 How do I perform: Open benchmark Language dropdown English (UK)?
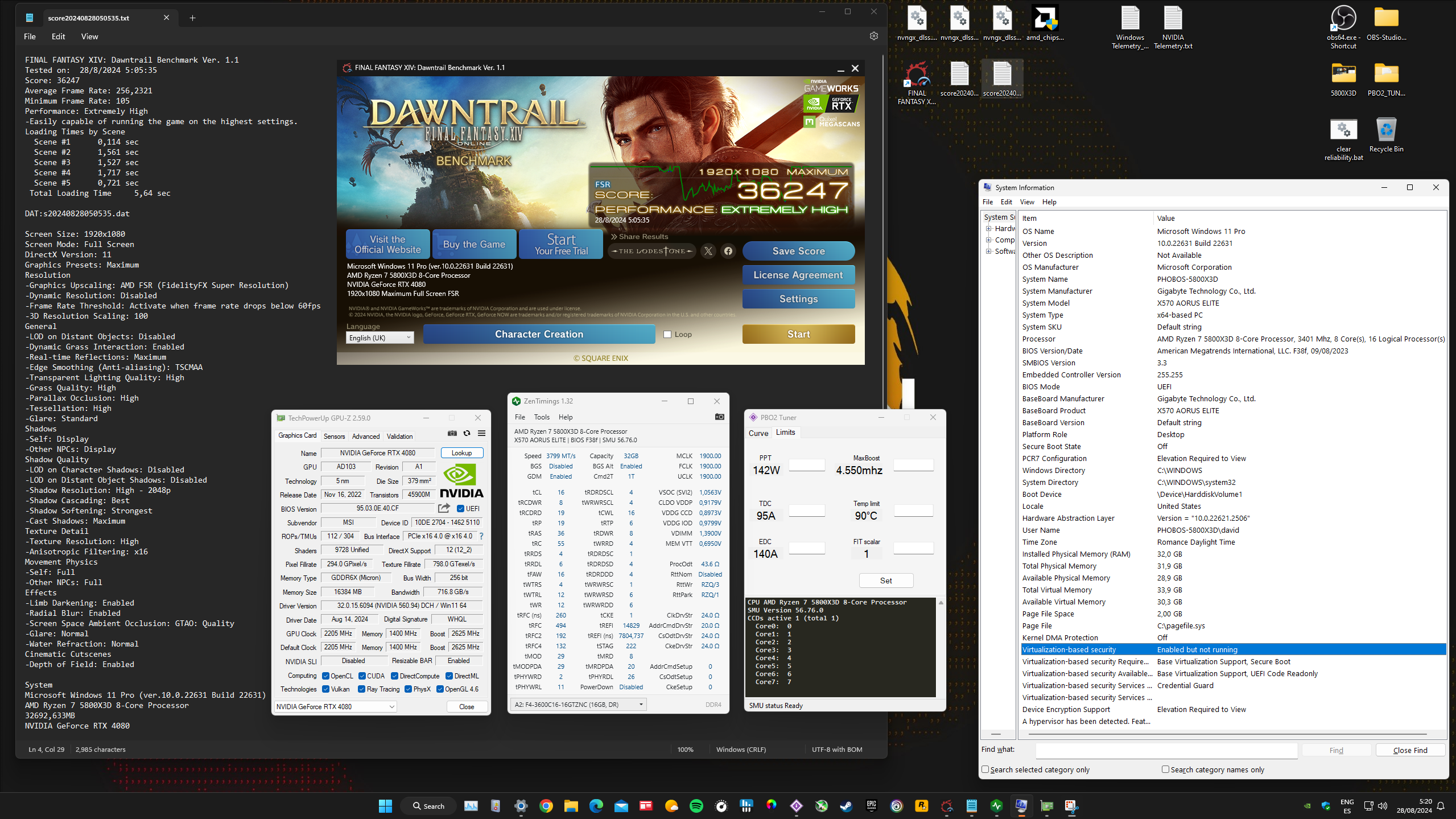(x=380, y=338)
